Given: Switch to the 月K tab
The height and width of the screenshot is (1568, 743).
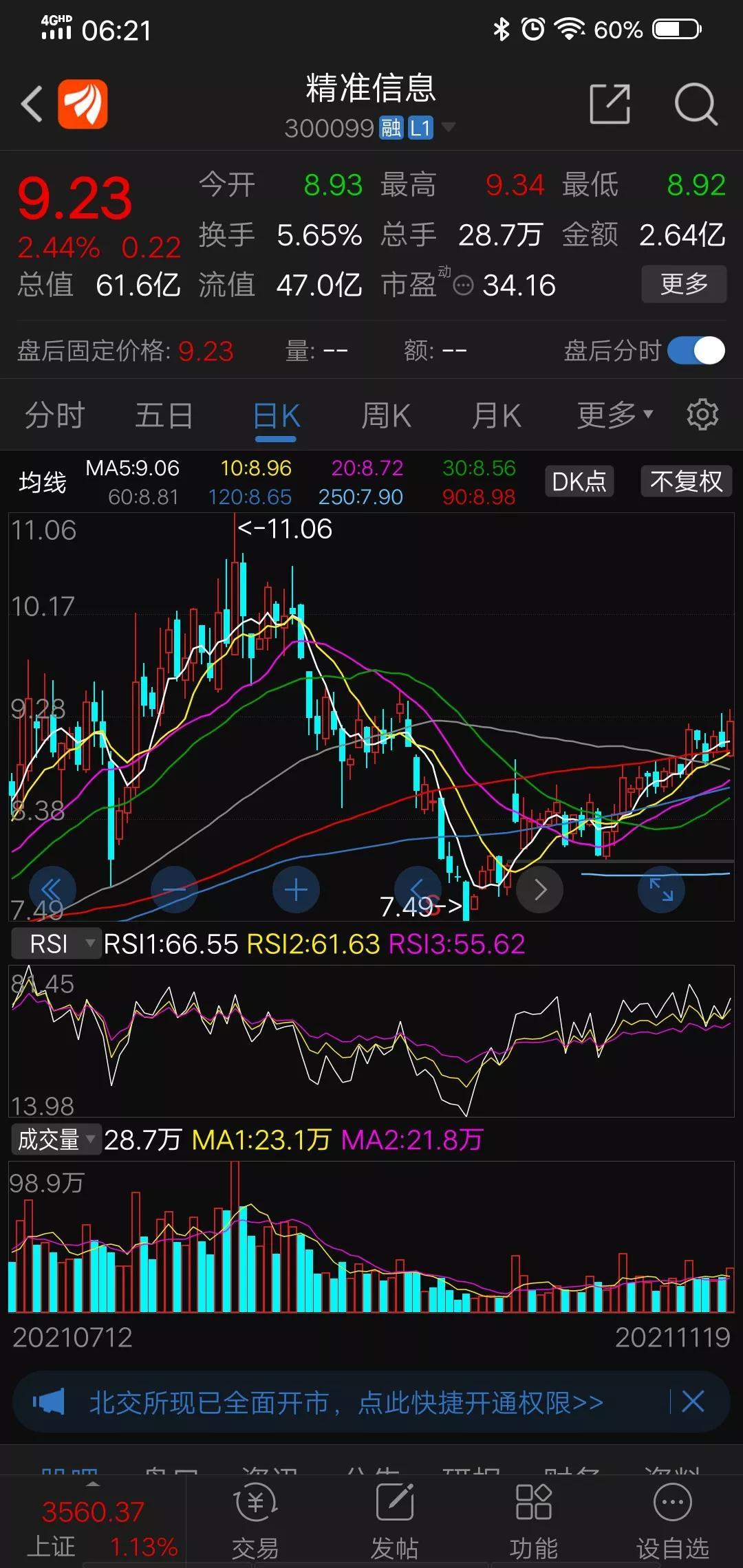Looking at the screenshot, I should tap(496, 415).
